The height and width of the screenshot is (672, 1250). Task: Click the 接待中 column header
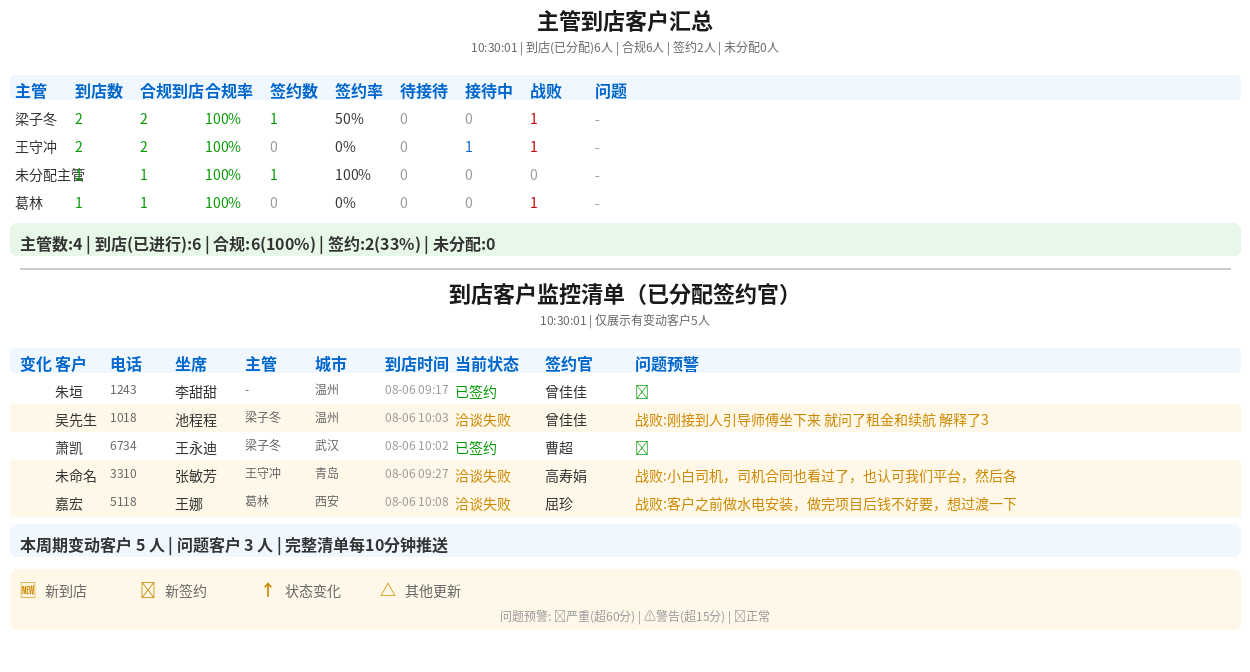tap(489, 91)
